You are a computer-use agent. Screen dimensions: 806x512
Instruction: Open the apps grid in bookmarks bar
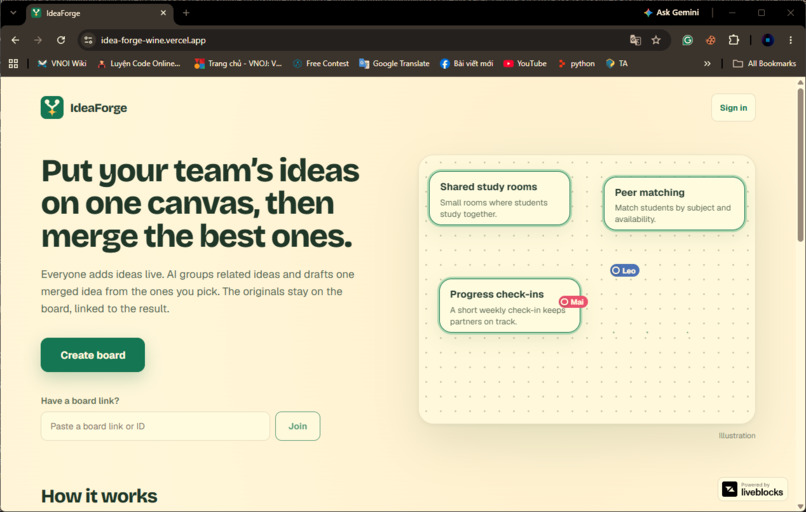click(13, 63)
